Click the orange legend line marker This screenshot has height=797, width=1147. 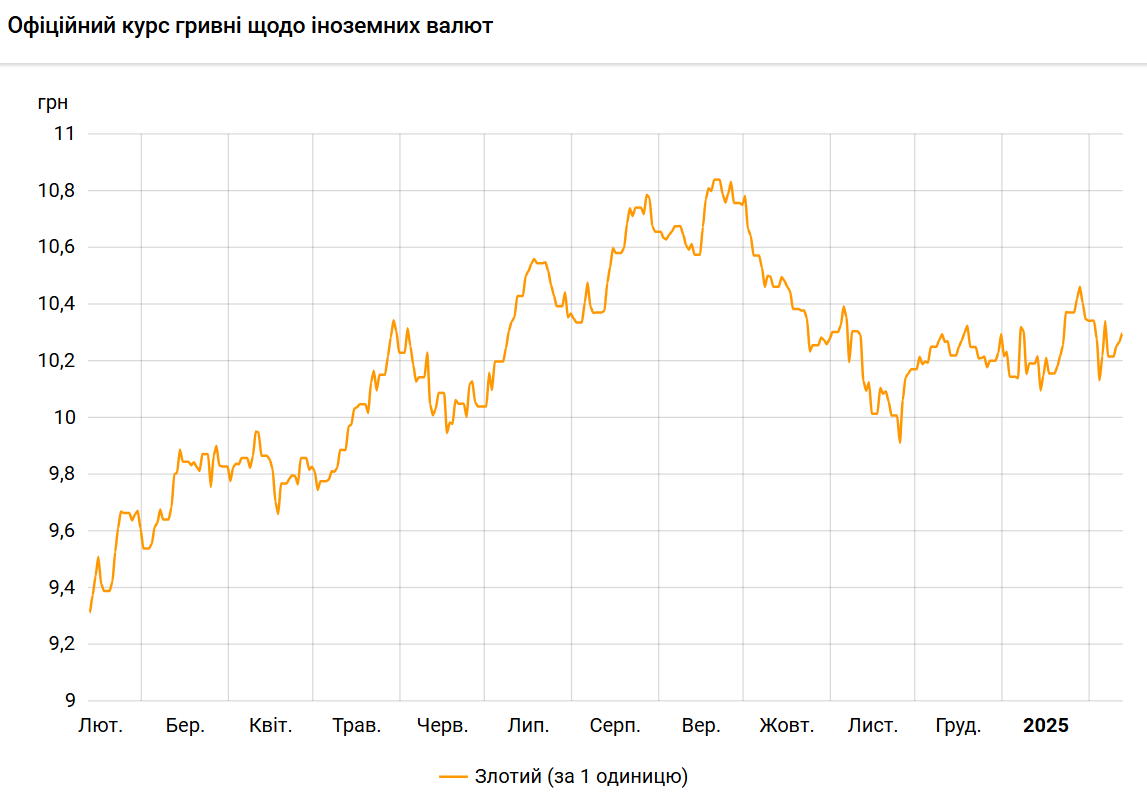(x=453, y=776)
